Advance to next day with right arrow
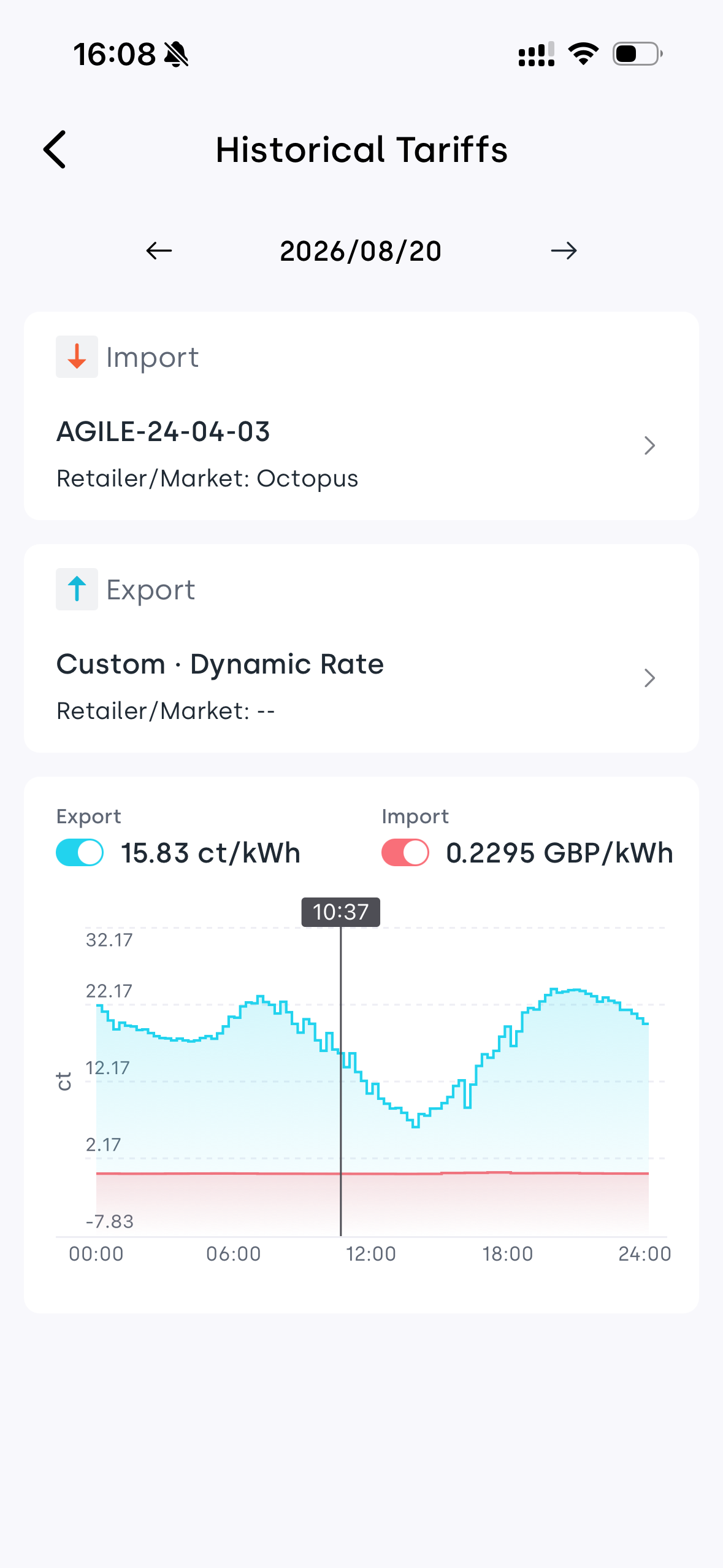 [564, 251]
